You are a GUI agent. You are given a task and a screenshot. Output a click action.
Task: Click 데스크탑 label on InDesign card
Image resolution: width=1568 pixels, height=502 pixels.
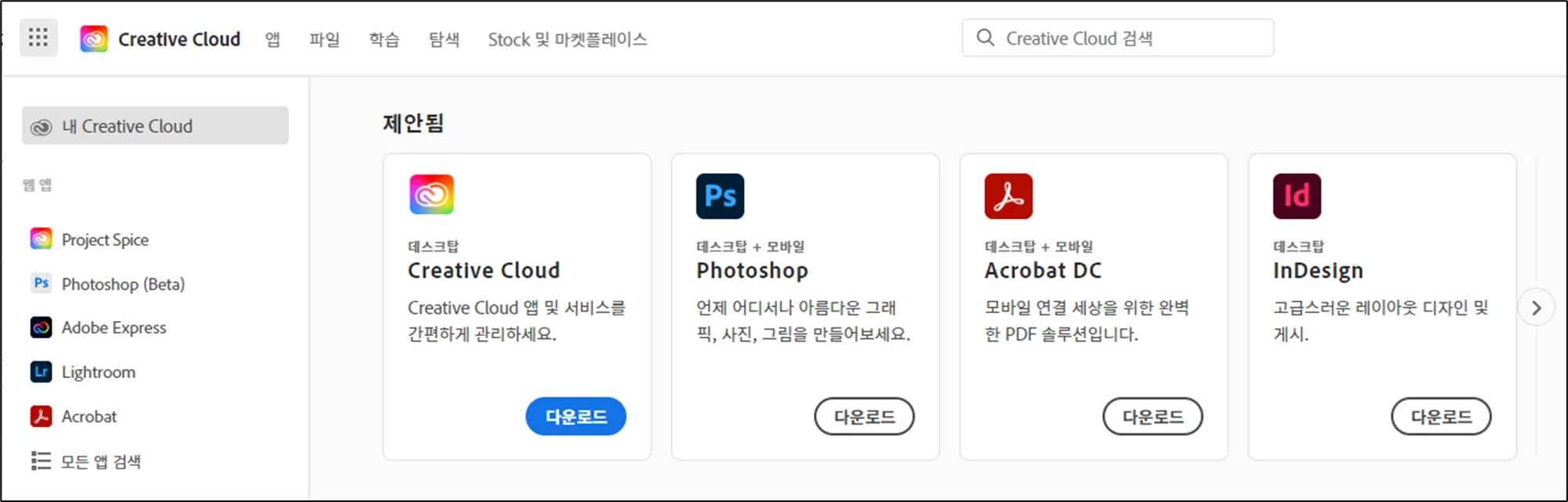coord(1298,247)
